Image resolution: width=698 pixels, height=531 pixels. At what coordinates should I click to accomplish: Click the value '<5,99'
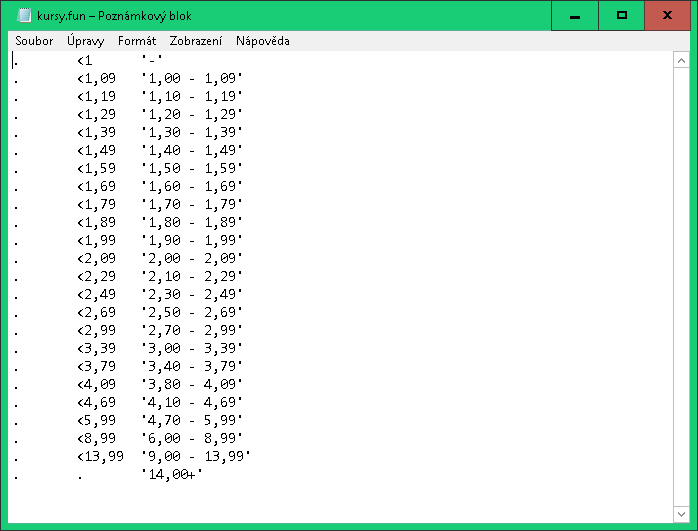click(96, 421)
